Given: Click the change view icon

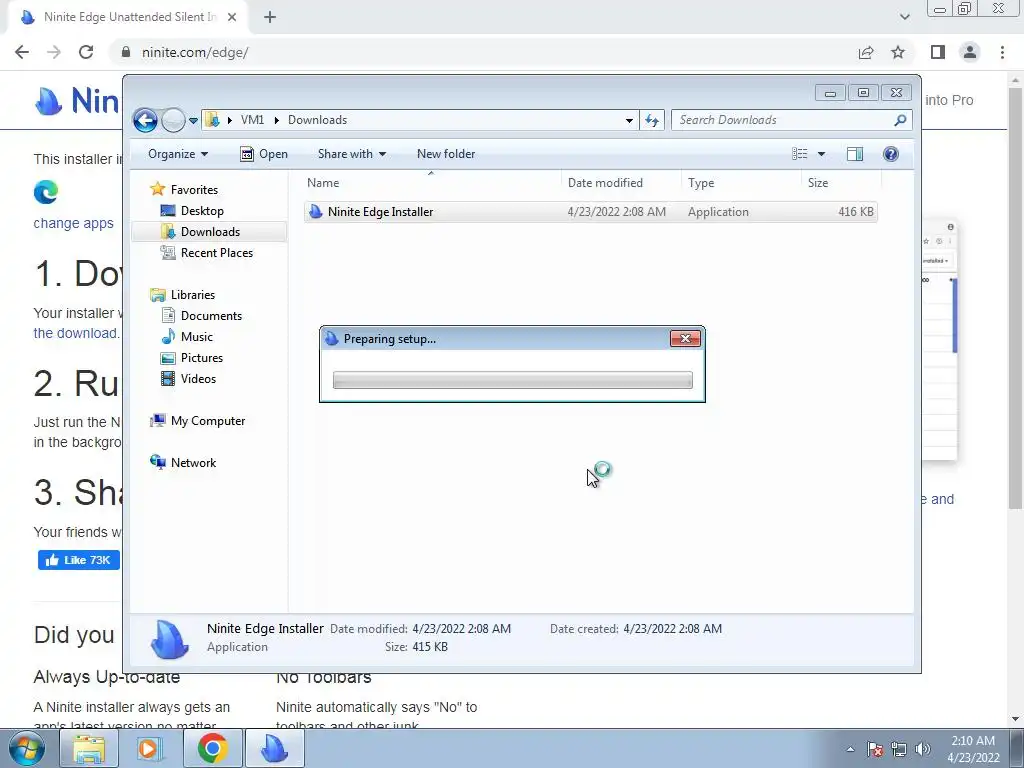Looking at the screenshot, I should click(x=800, y=154).
